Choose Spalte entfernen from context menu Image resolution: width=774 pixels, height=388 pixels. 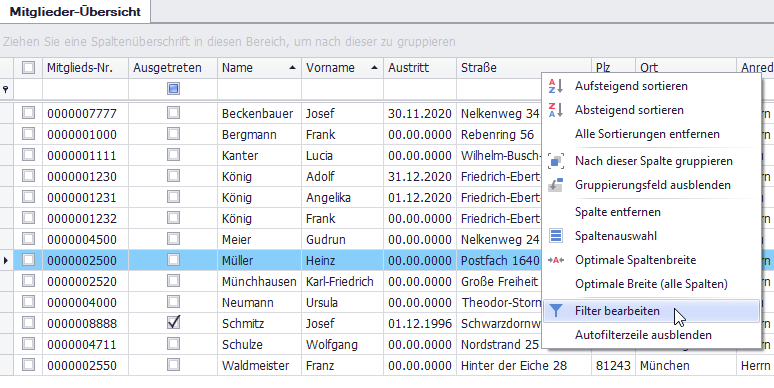click(x=618, y=212)
